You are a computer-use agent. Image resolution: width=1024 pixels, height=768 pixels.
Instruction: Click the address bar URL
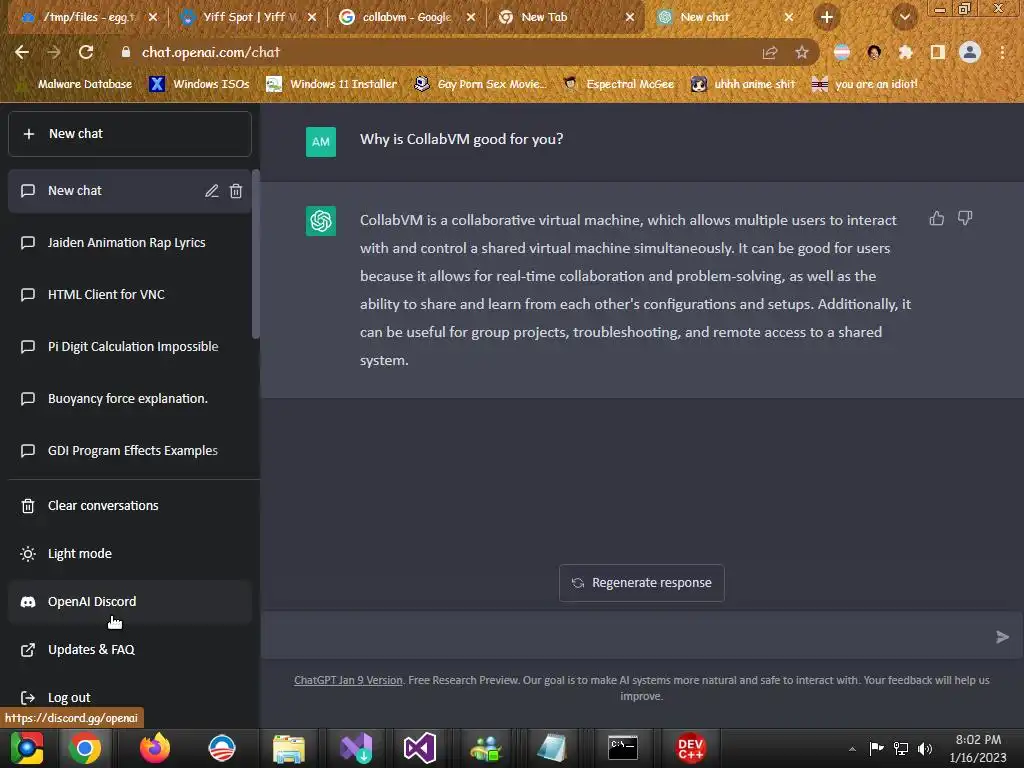(210, 52)
